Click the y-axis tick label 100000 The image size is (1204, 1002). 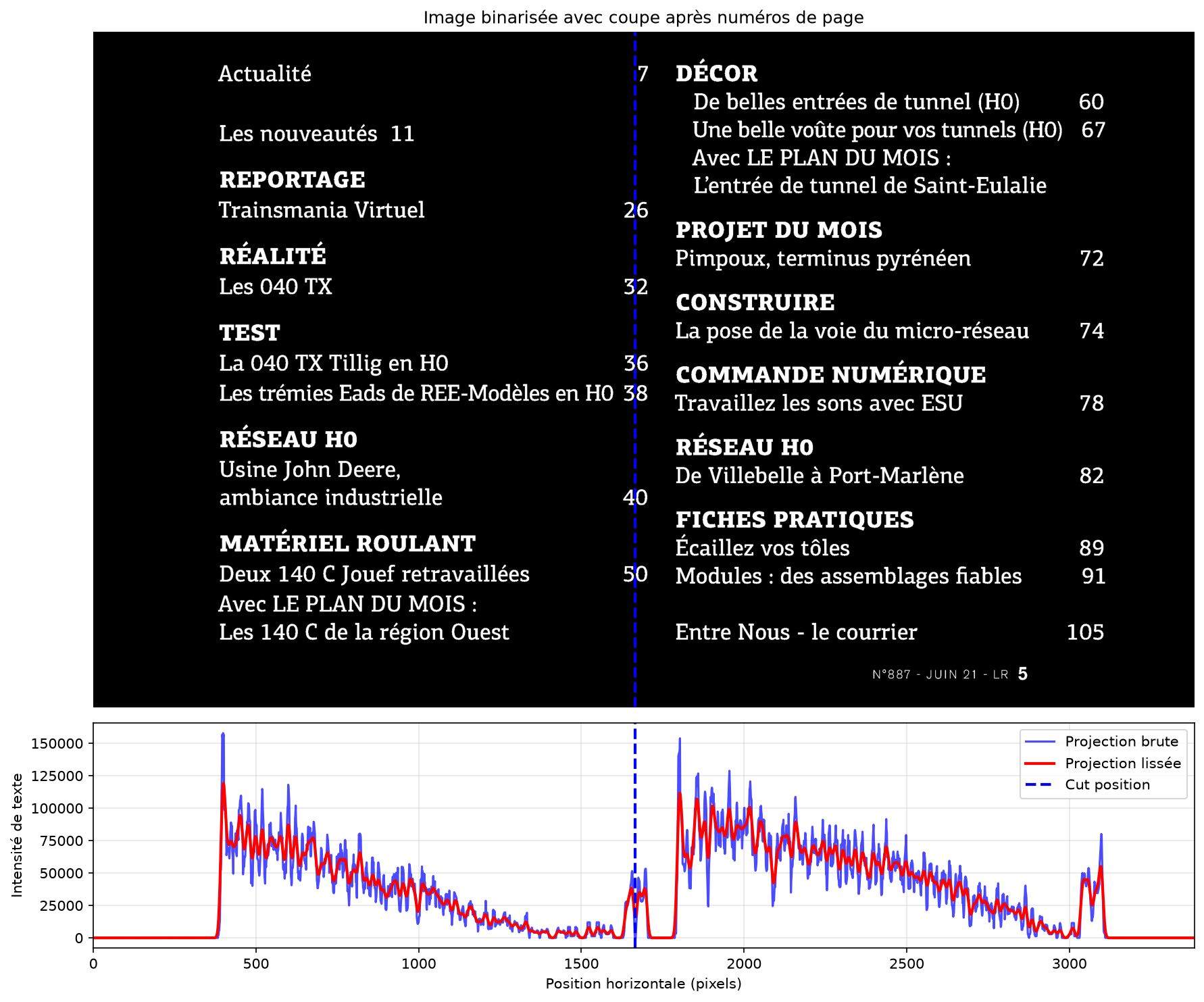point(57,809)
